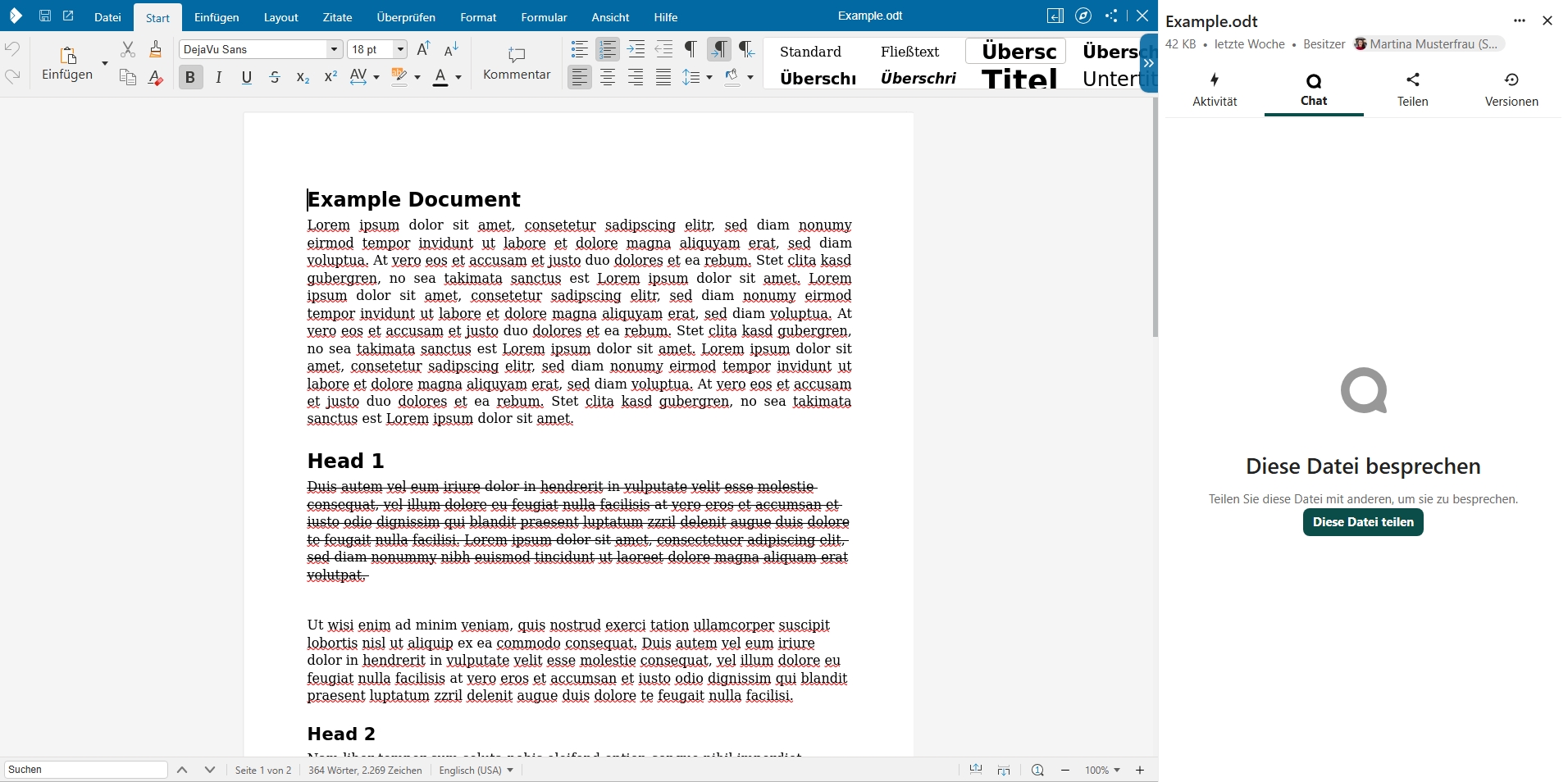Toggle strikethrough formatting
This screenshot has height=782, width=1568.
(275, 78)
